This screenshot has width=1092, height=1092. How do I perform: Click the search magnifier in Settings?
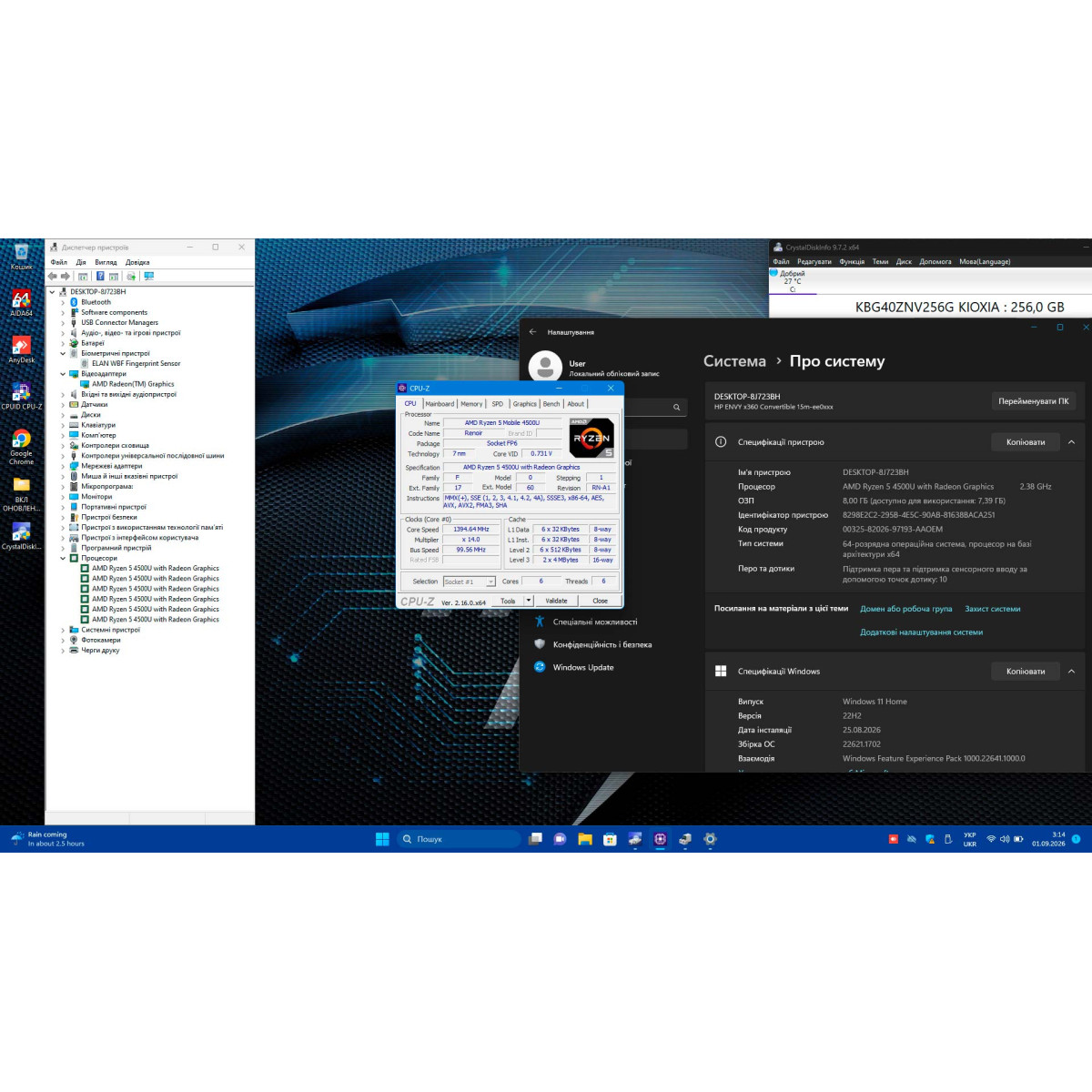point(676,408)
